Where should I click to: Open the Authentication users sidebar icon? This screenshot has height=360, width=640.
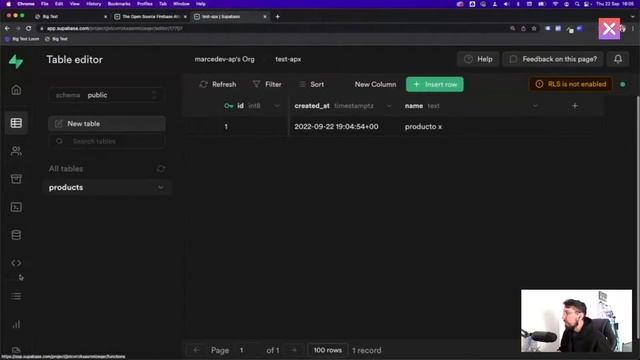pos(16,151)
